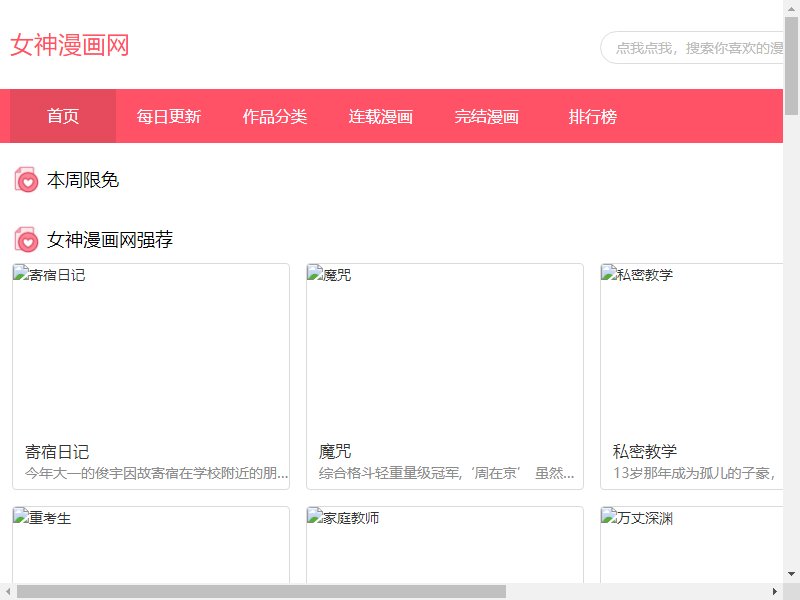This screenshot has width=800, height=600.
Task: Read the 魔咒 description starting 综合格斗轻重量级冠军
Action: 446,473
